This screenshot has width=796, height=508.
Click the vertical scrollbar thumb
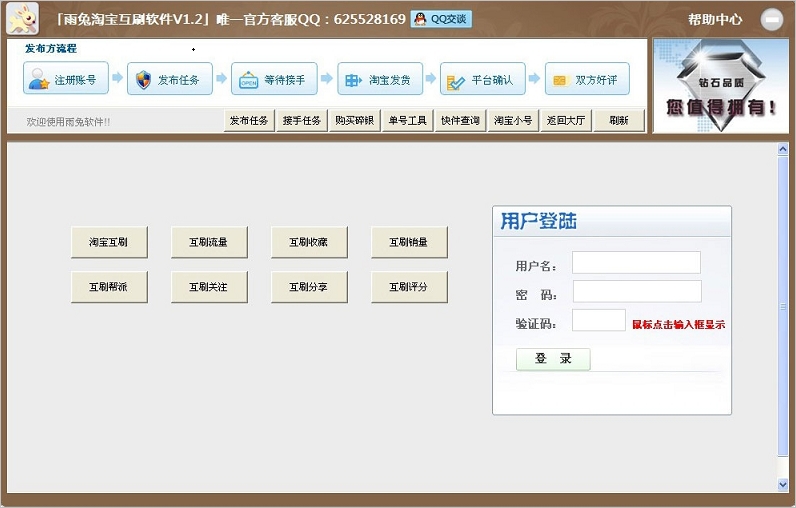783,306
